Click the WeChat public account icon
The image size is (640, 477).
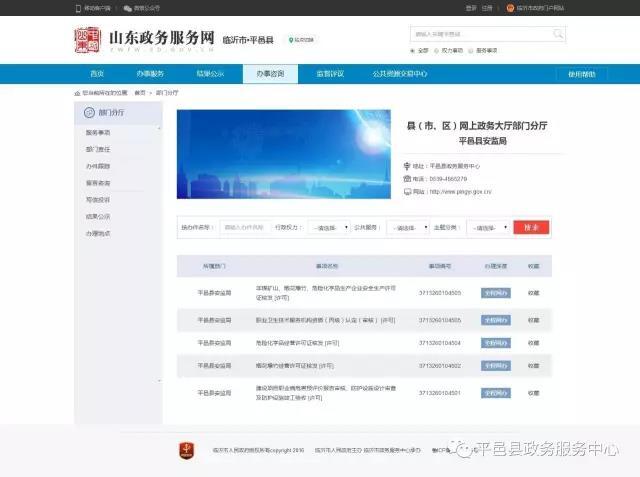(127, 7)
